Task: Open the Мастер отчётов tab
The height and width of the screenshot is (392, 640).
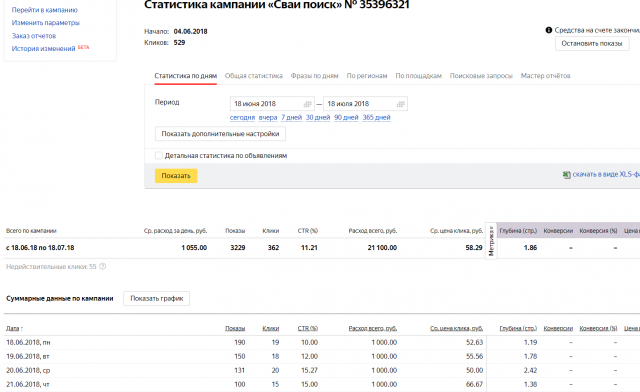Action: [x=545, y=76]
